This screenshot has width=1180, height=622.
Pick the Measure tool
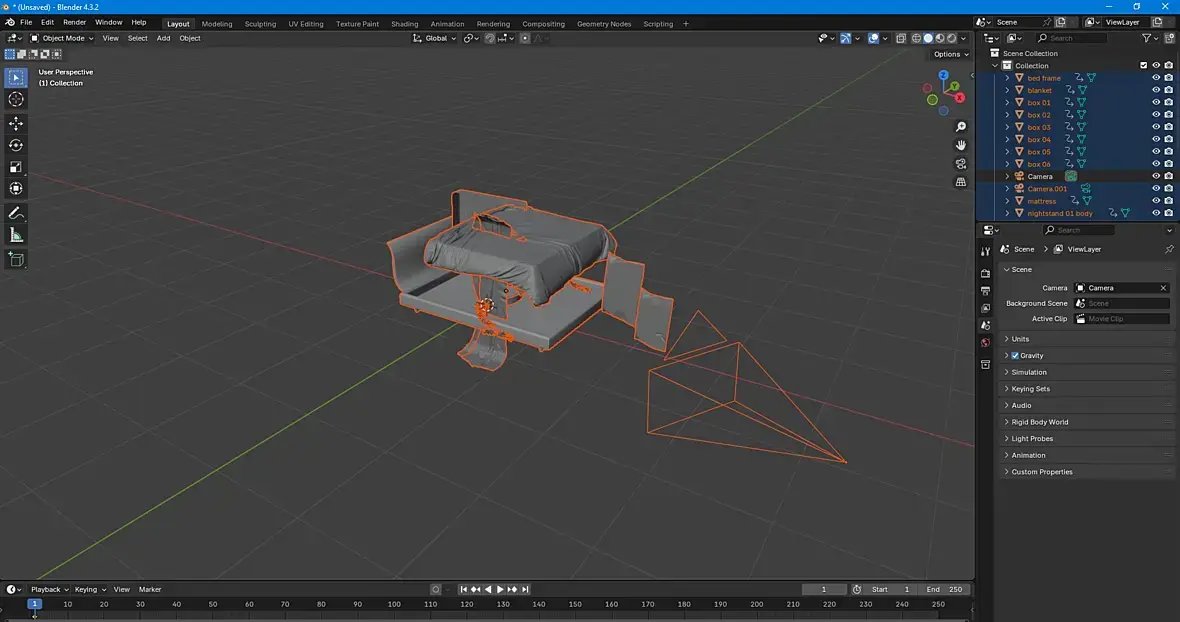tap(16, 235)
